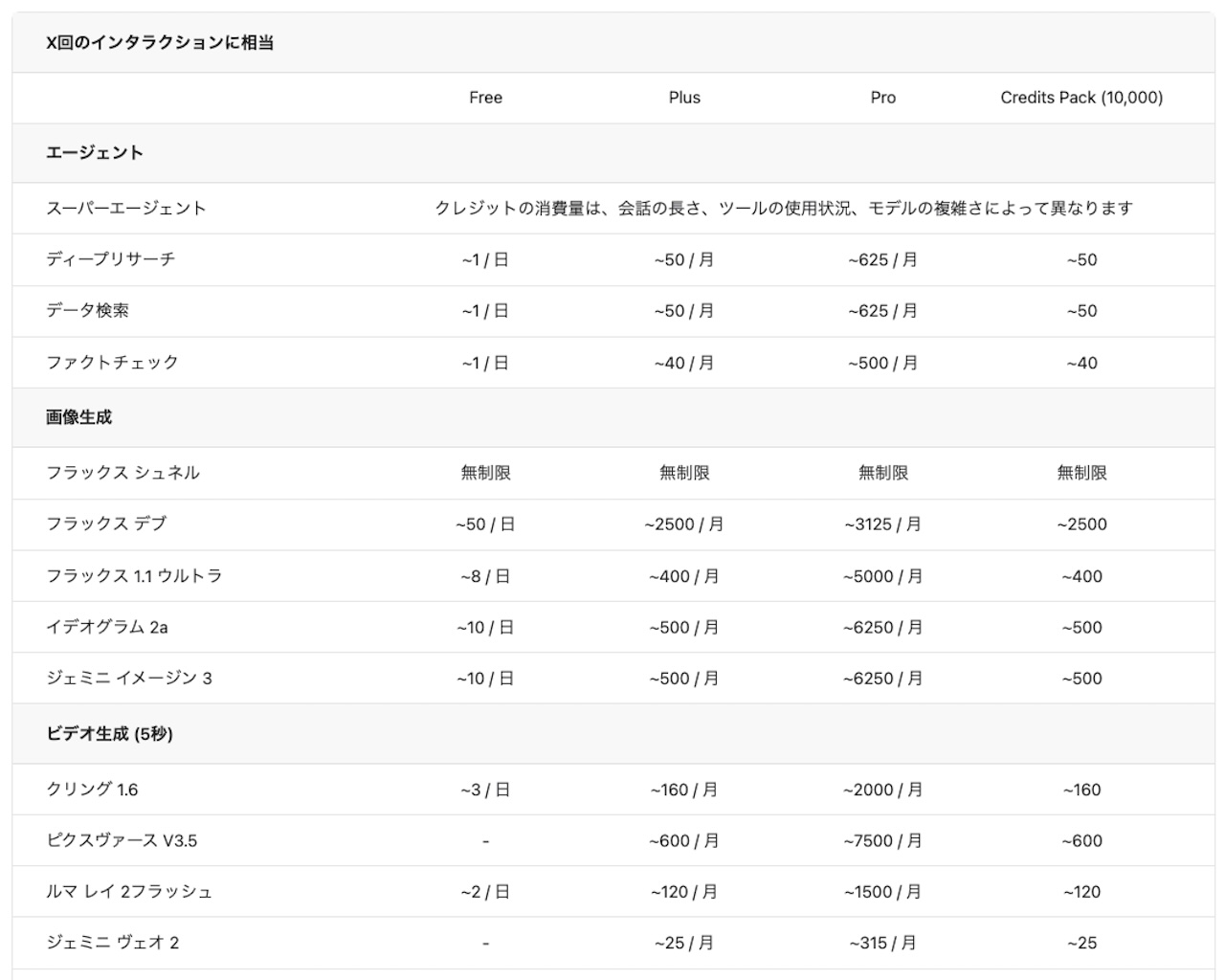
Task: Click '~1 / 日' in the データ検索 row
Action: (x=485, y=311)
